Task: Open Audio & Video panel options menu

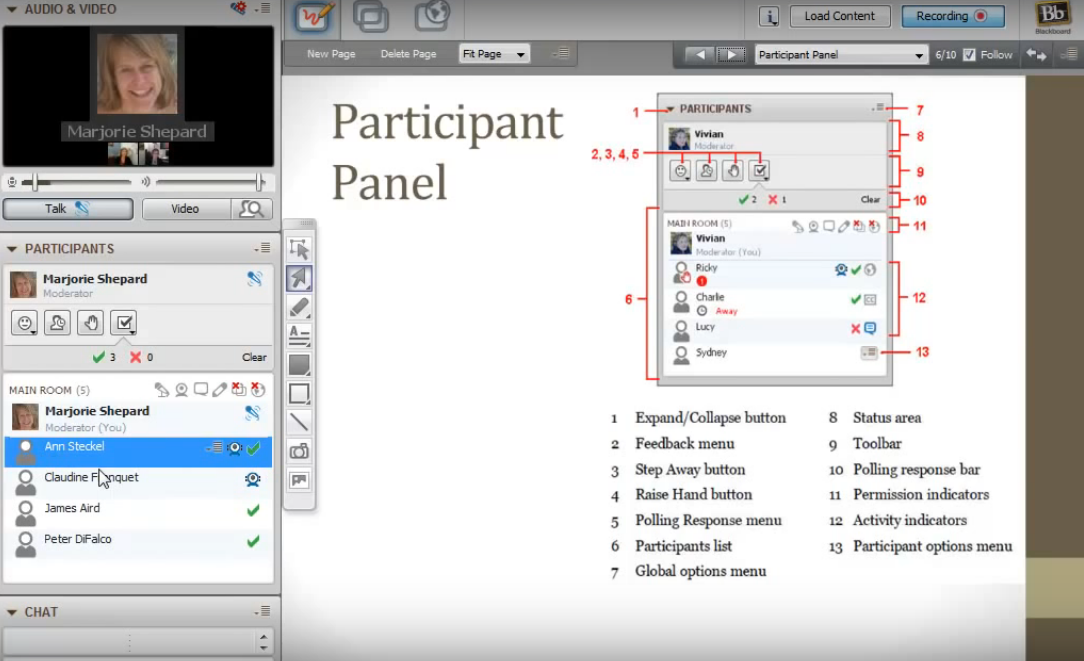Action: (263, 8)
